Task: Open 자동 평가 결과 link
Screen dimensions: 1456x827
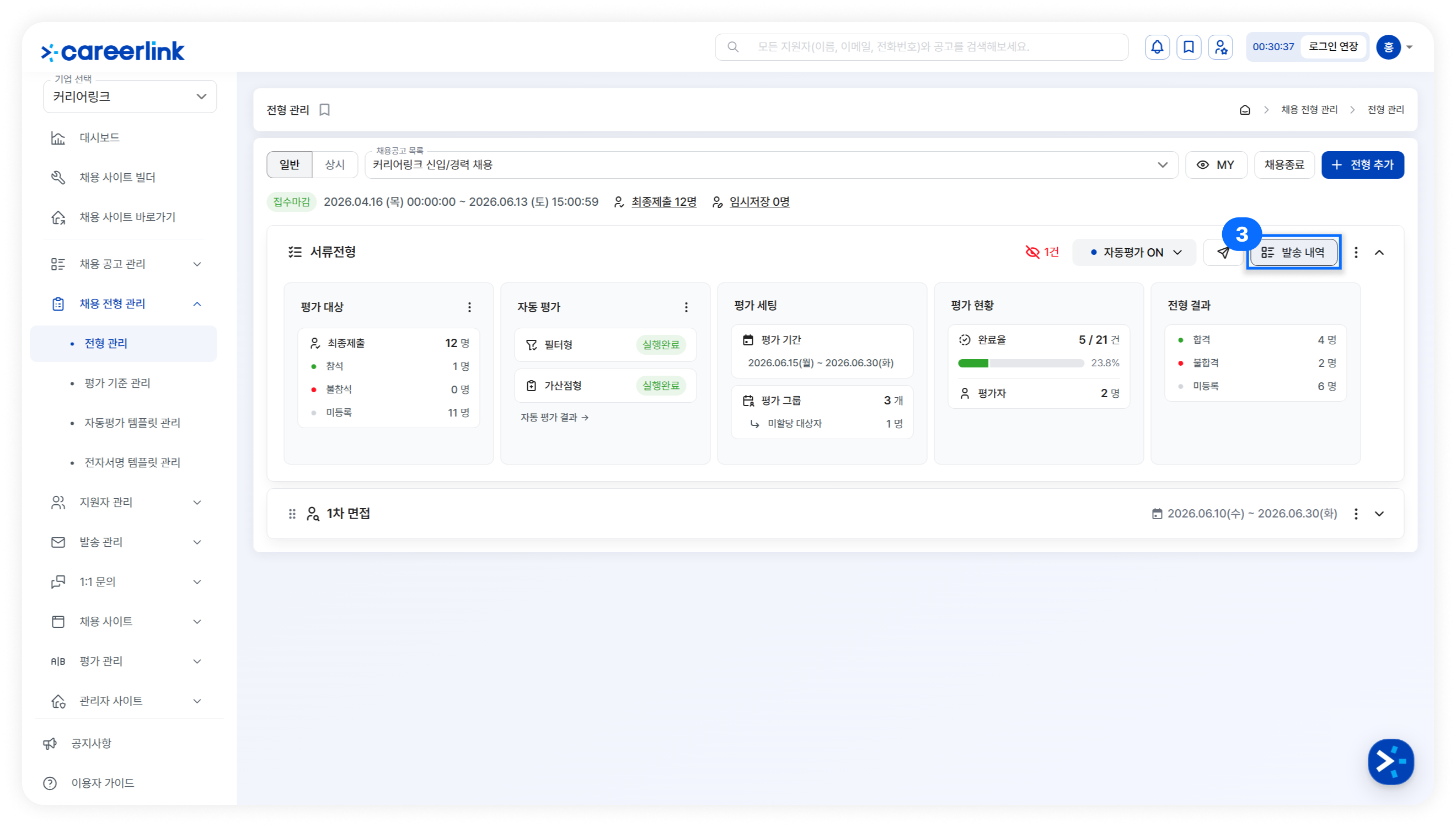Action: tap(554, 418)
